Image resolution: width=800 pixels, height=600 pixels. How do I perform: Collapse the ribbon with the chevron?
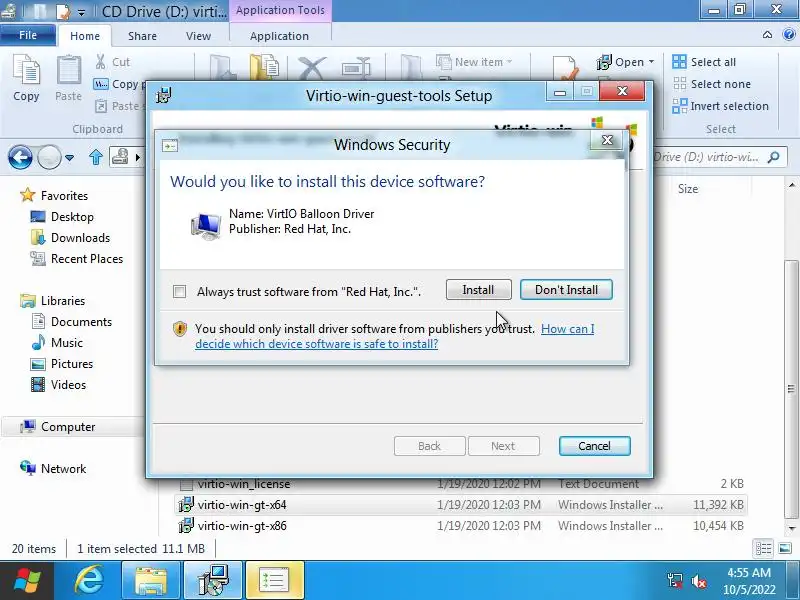767,35
